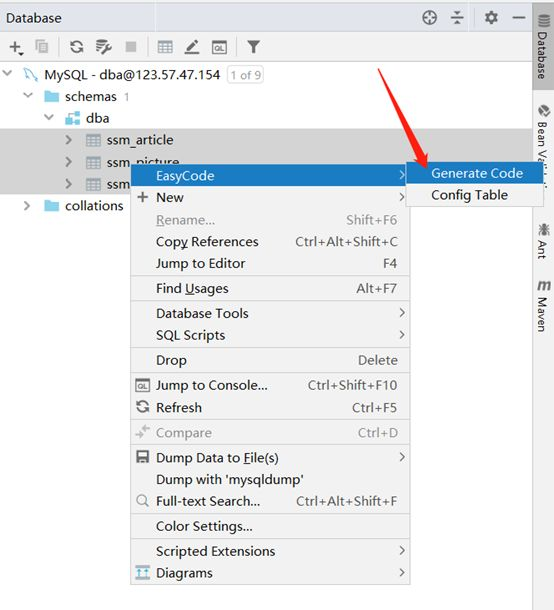Open the Bean Validation side tab

point(543,136)
